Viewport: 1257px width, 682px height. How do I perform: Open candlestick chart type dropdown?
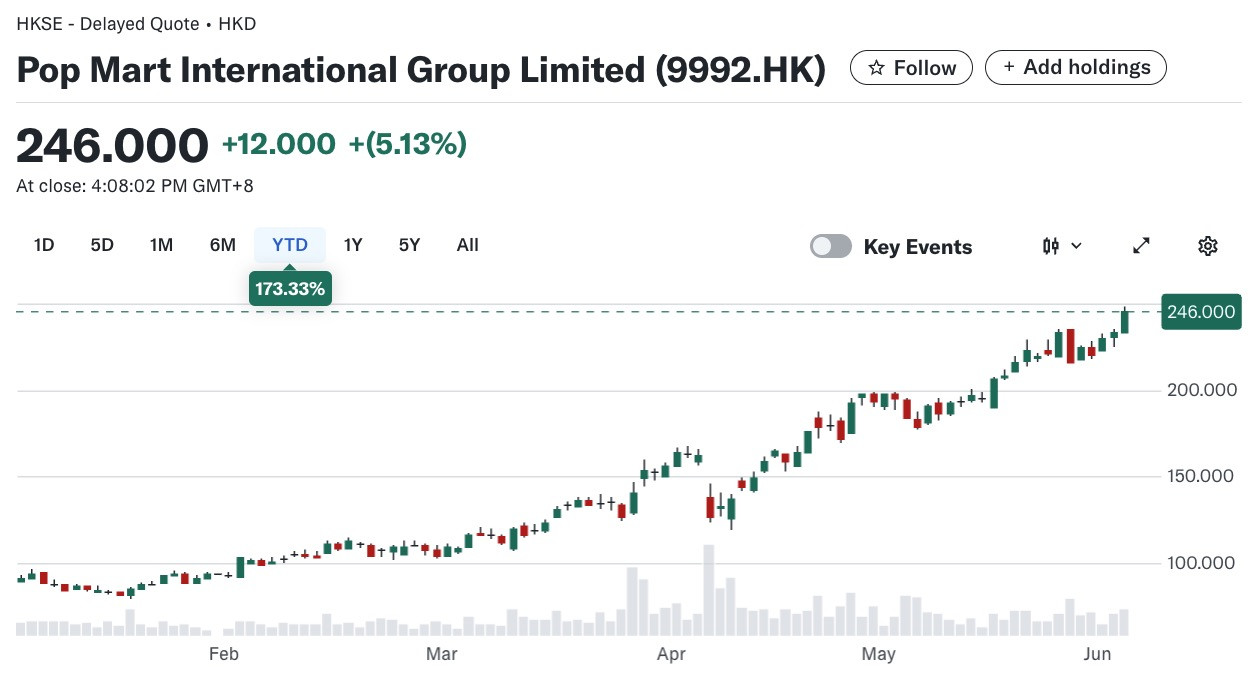click(x=1062, y=246)
